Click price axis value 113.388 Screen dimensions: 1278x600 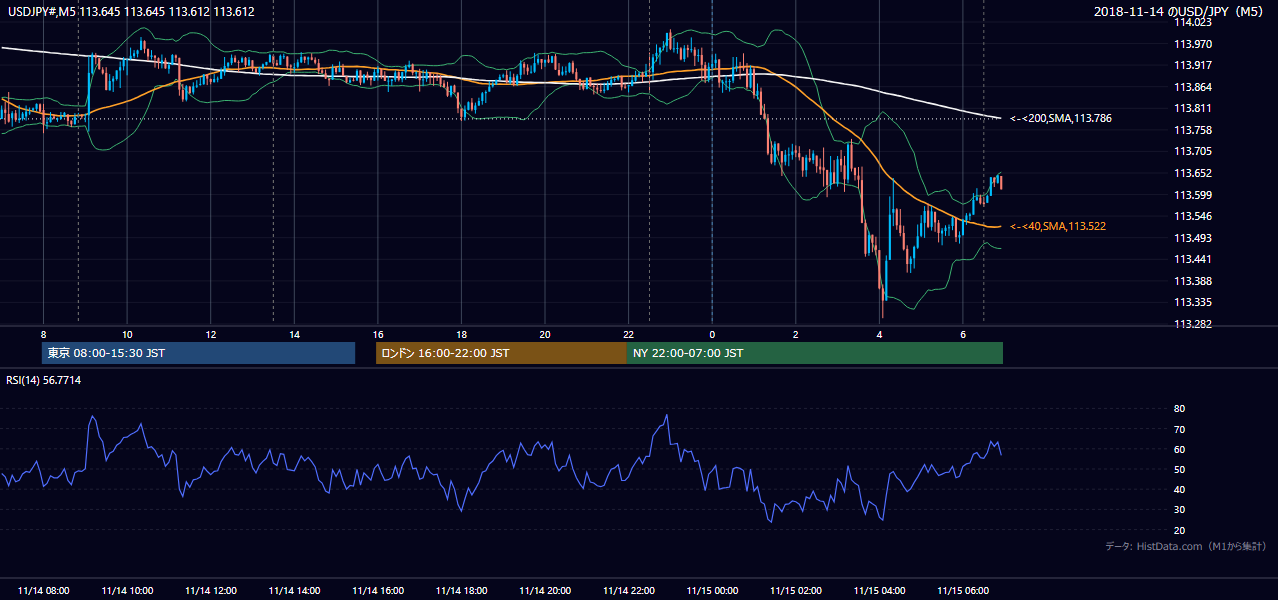(x=1194, y=281)
